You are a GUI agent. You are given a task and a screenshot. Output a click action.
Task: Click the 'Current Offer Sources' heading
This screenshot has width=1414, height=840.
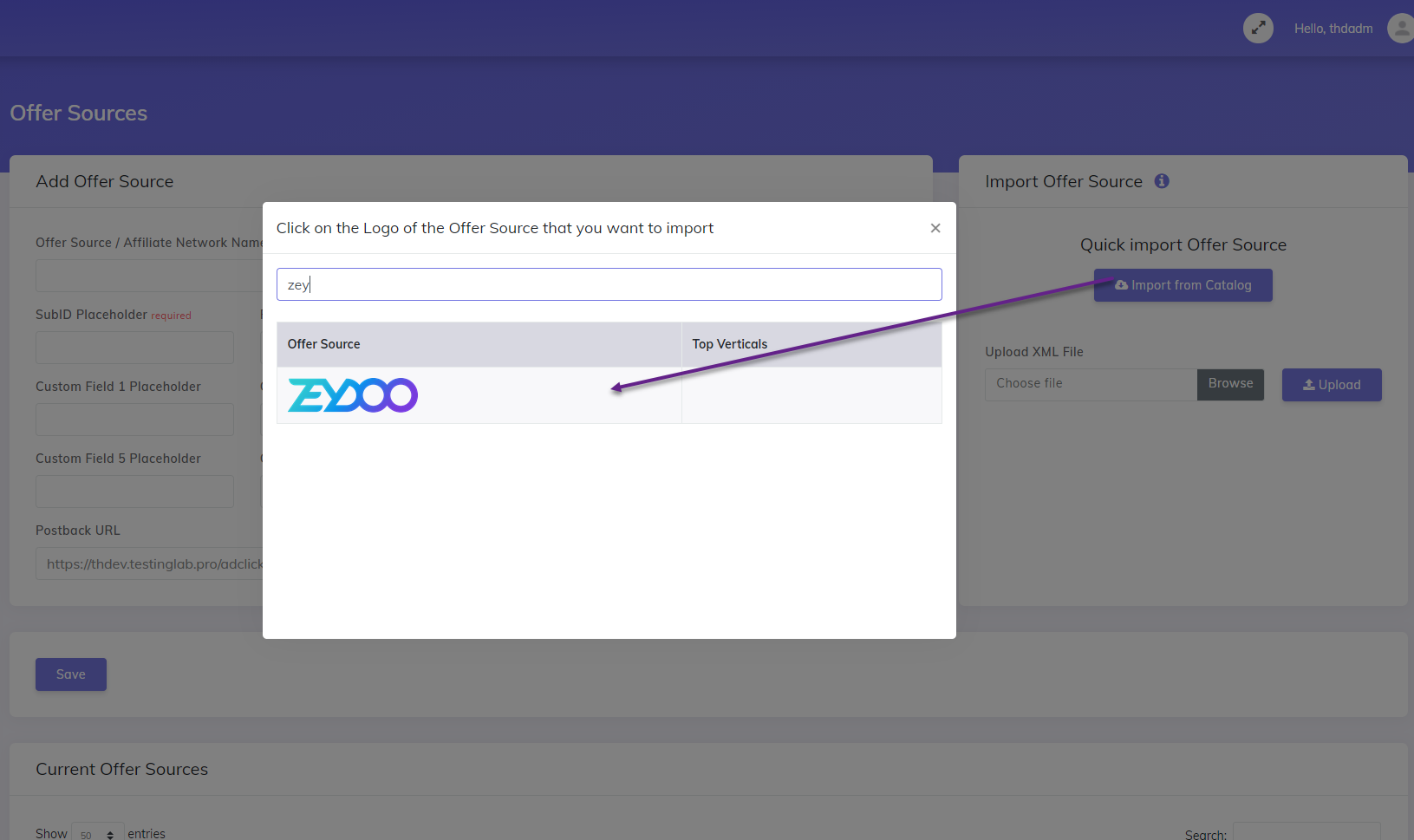pos(122,770)
